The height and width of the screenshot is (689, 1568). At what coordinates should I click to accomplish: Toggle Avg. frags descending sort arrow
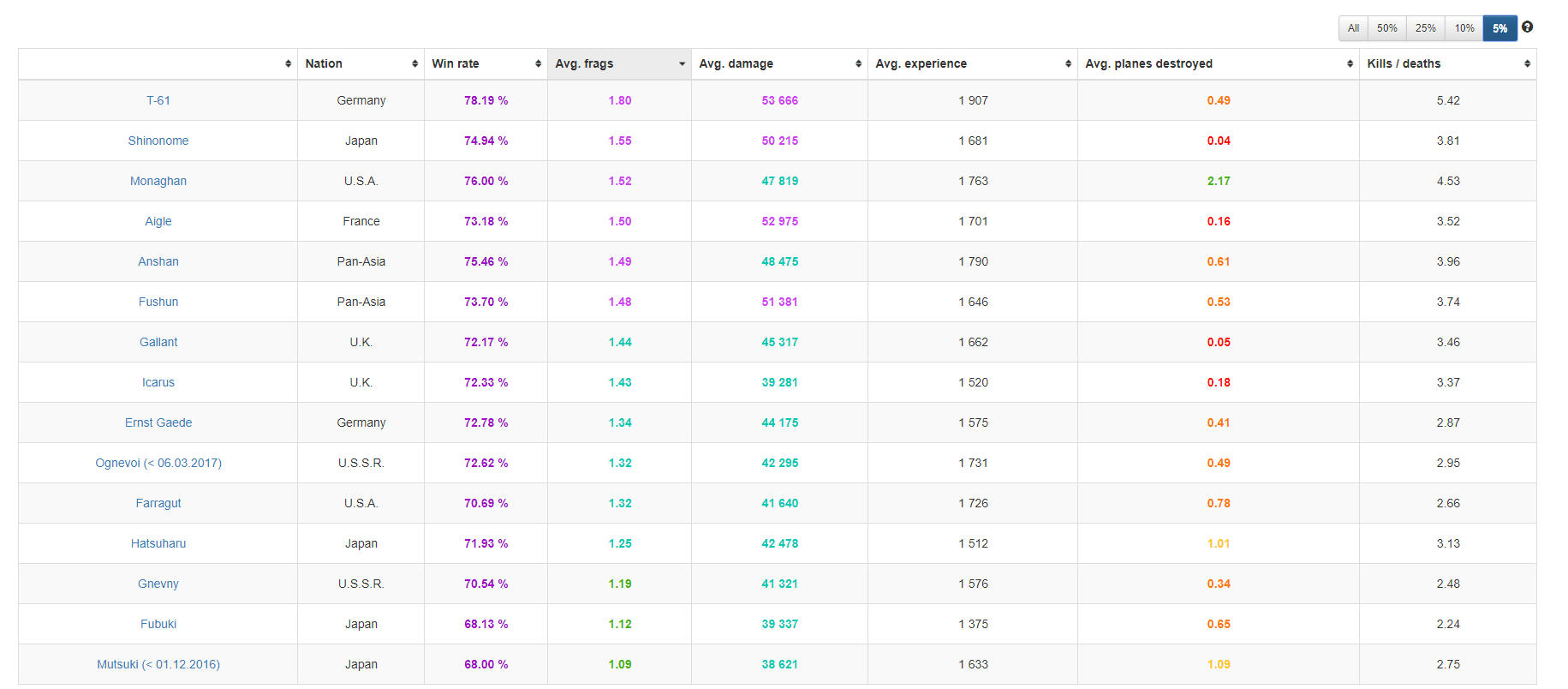tap(682, 64)
